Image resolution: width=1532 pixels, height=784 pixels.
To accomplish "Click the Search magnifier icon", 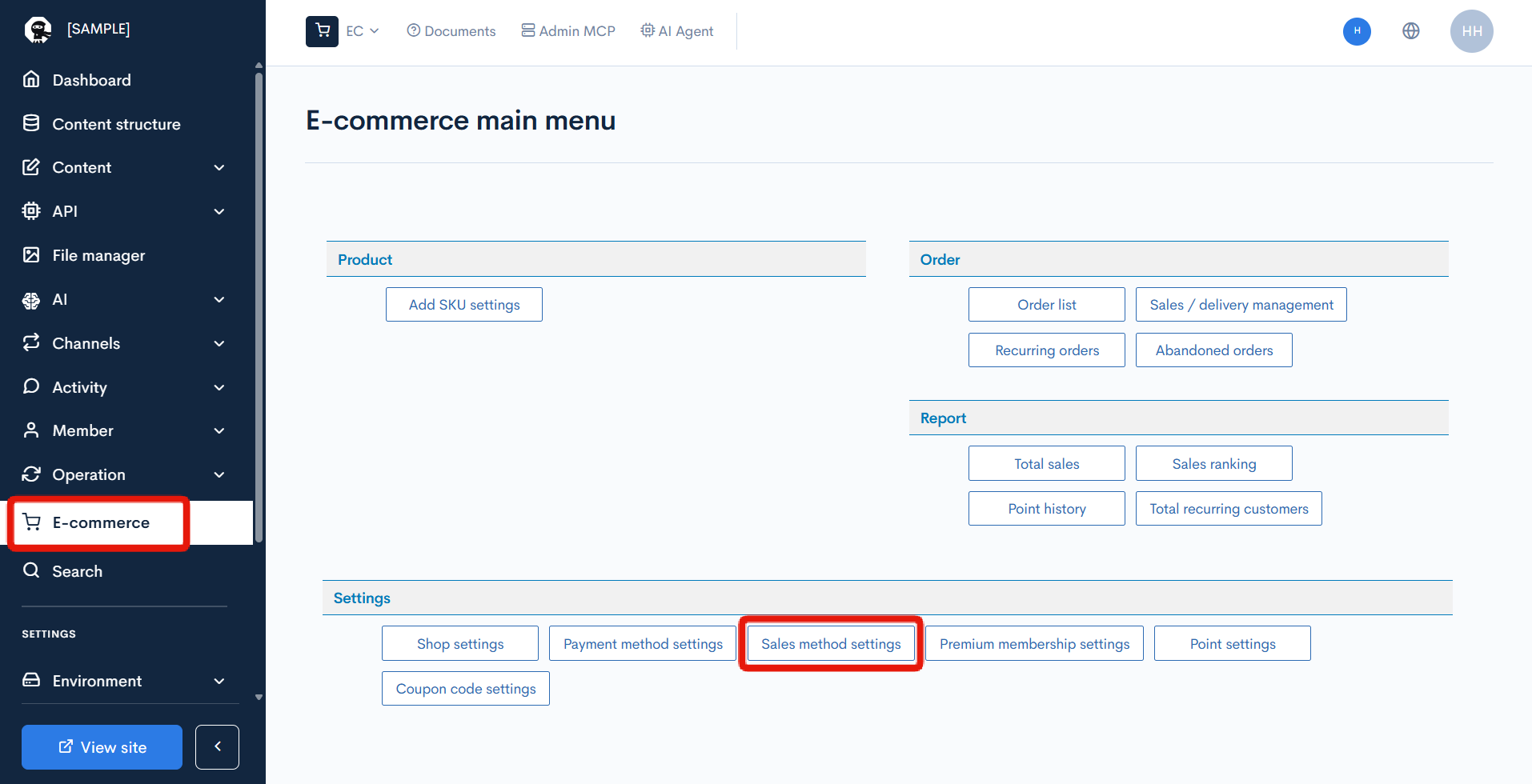I will tap(31, 570).
